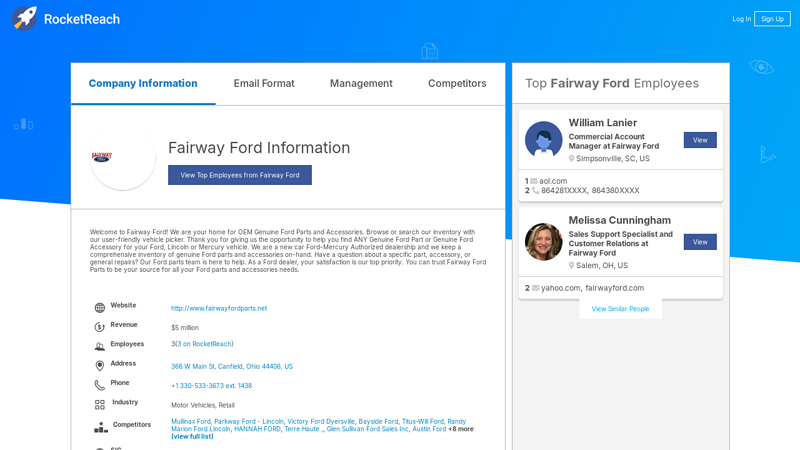Image resolution: width=800 pixels, height=450 pixels.
Task: Click the RocketReach rocket logo icon
Action: (24, 18)
